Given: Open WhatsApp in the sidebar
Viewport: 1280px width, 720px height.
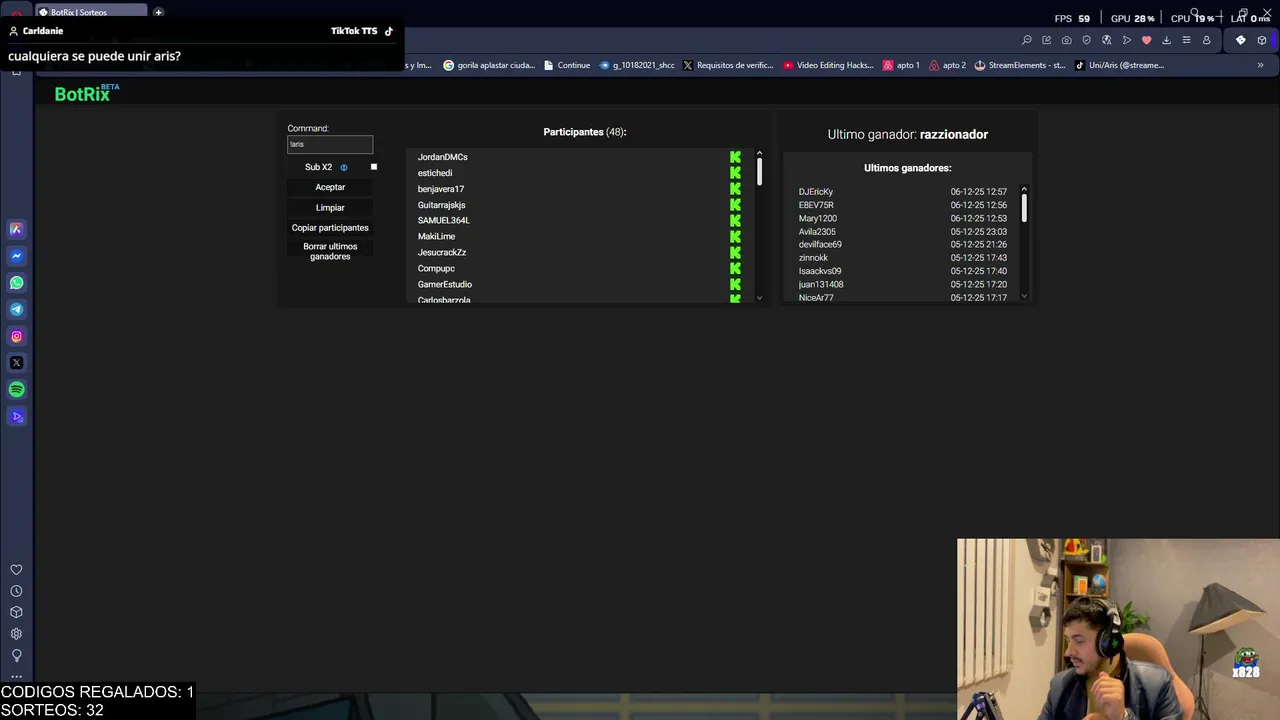Looking at the screenshot, I should pos(16,283).
